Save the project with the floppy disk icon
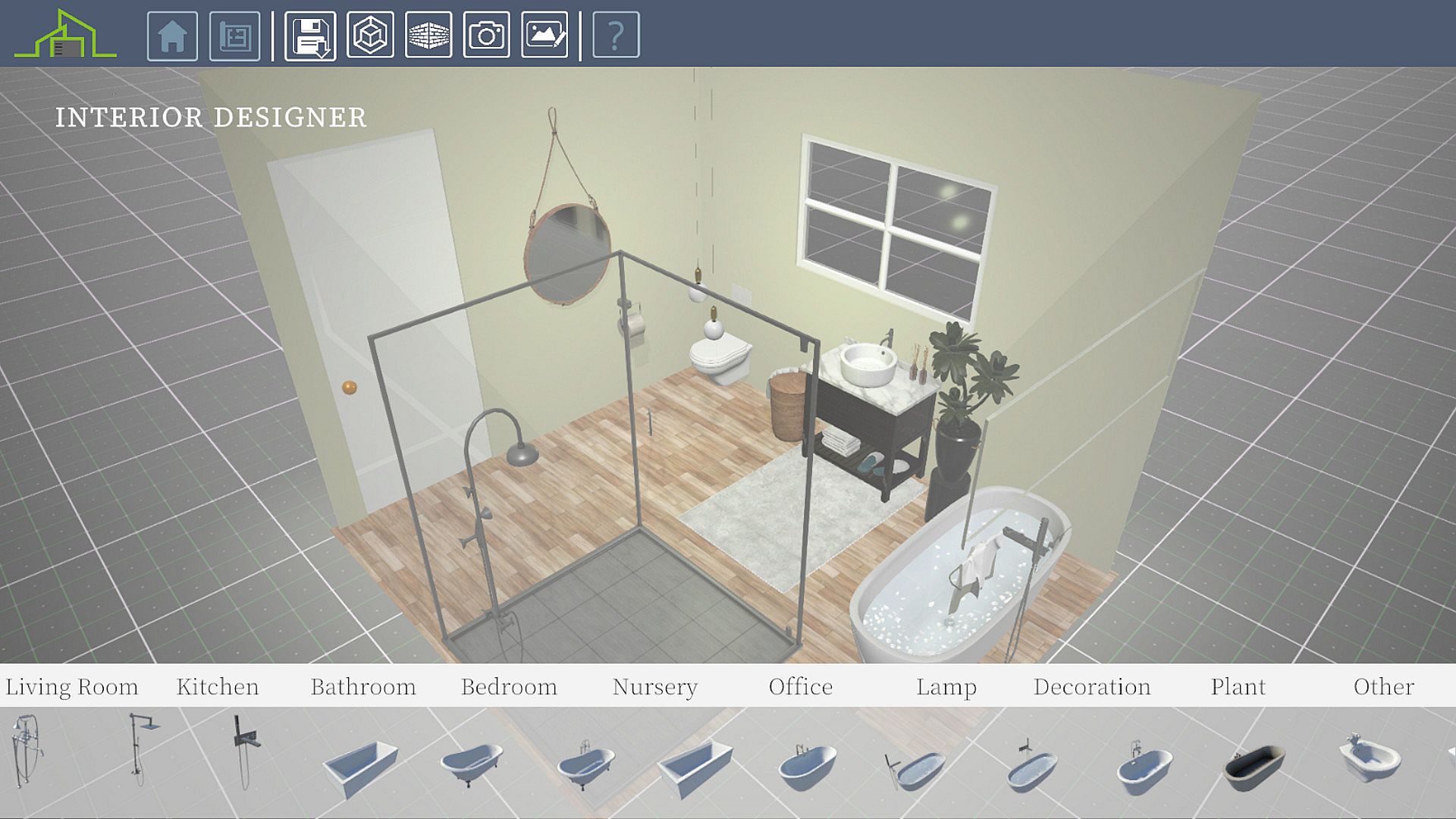The height and width of the screenshot is (819, 1456). tap(310, 36)
